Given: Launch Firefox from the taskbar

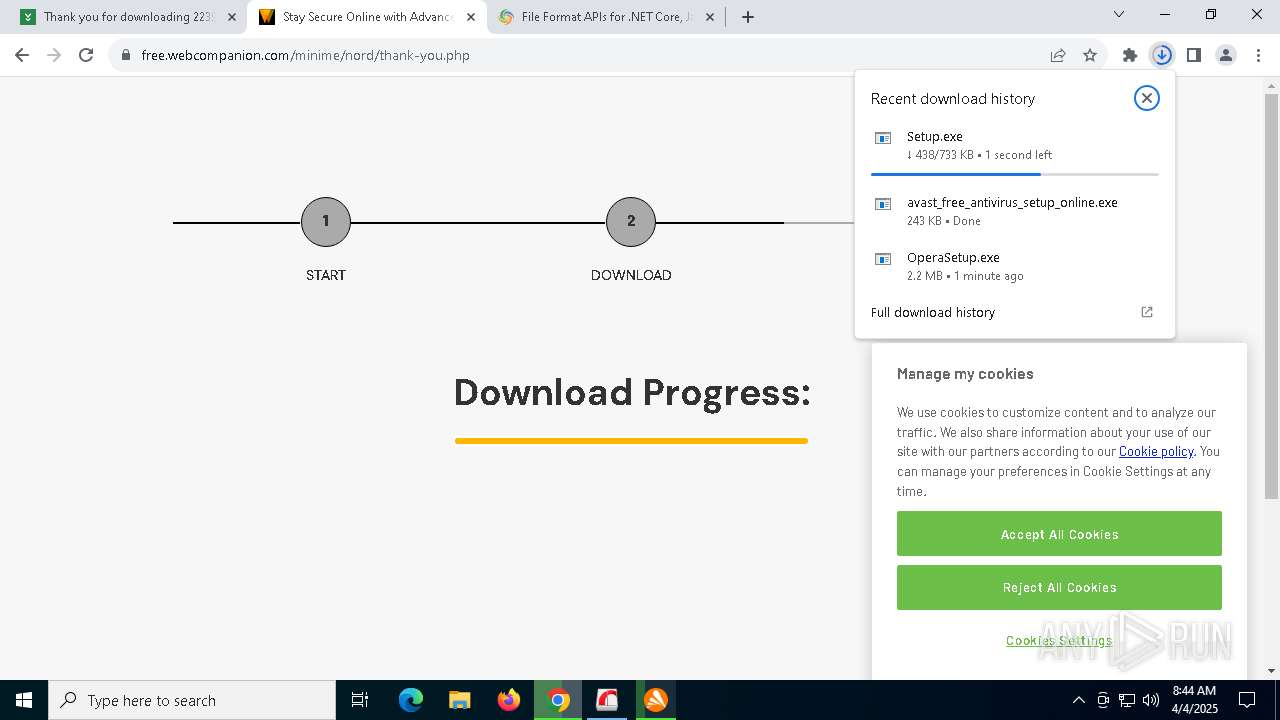Looking at the screenshot, I should click(509, 700).
